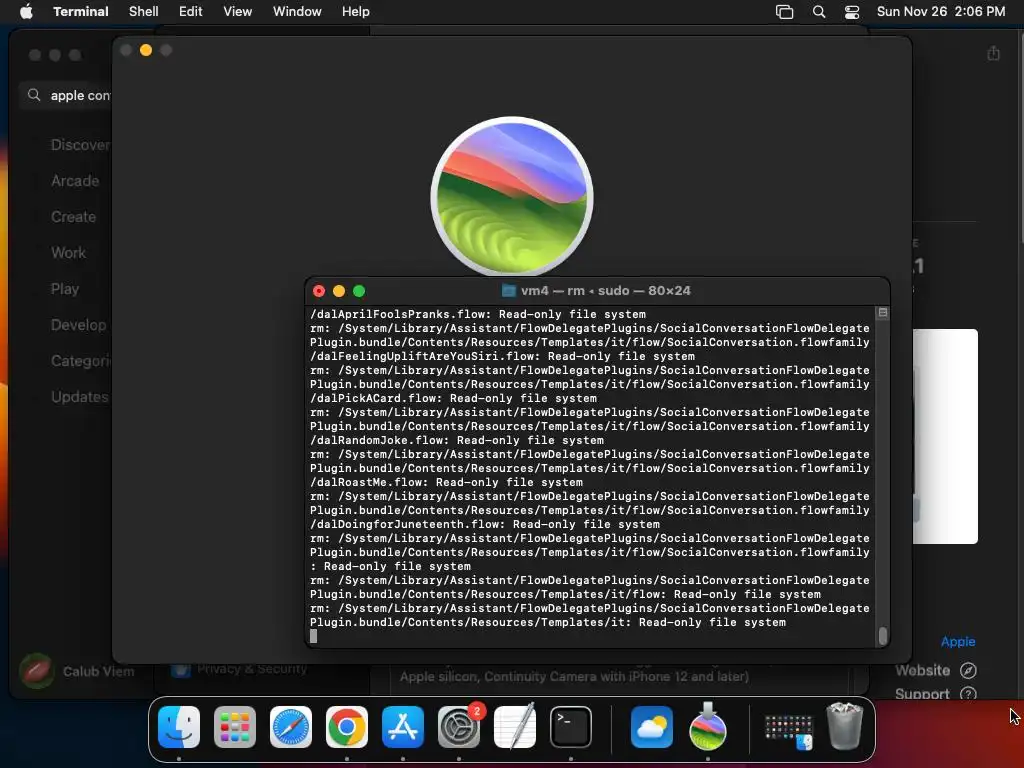The width and height of the screenshot is (1024, 768).
Task: Open Finder from the Dock
Action: (179, 727)
